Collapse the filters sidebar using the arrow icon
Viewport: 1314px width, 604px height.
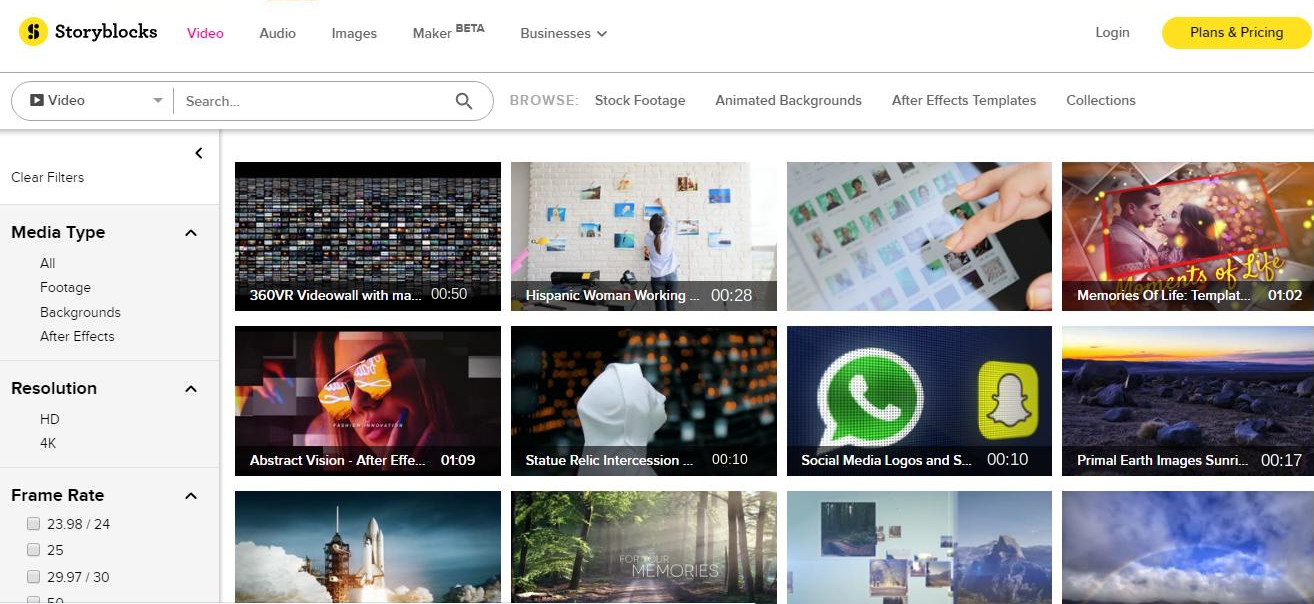click(198, 153)
